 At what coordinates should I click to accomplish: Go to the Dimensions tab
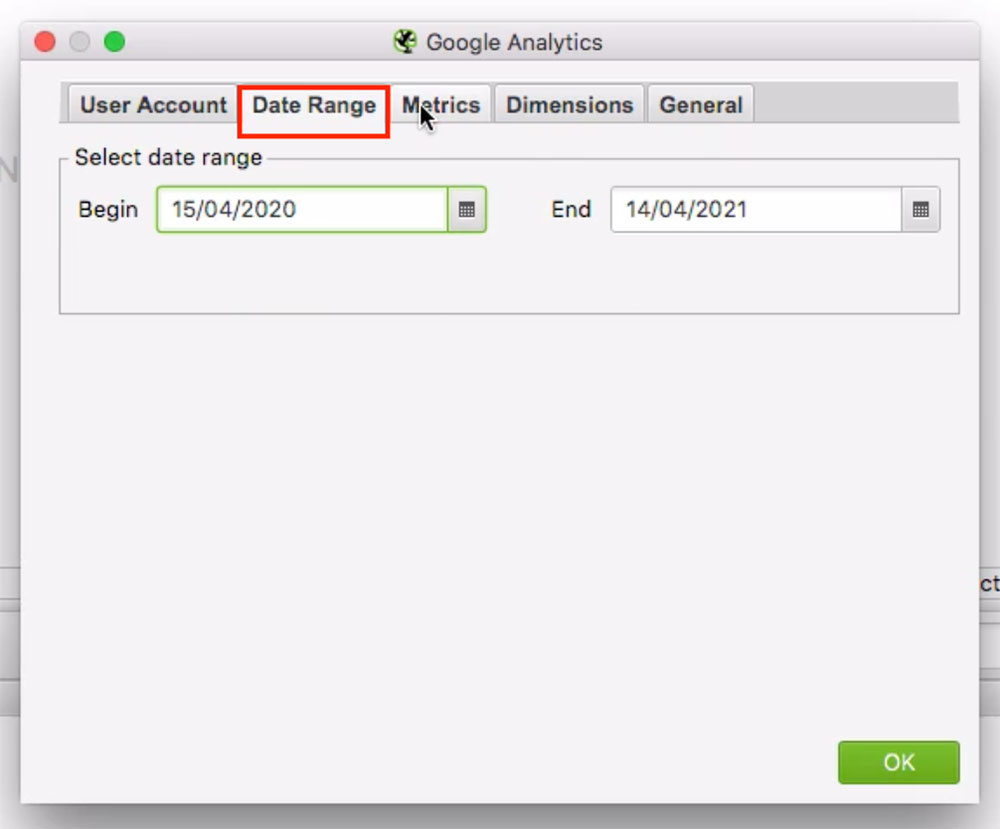(x=570, y=105)
